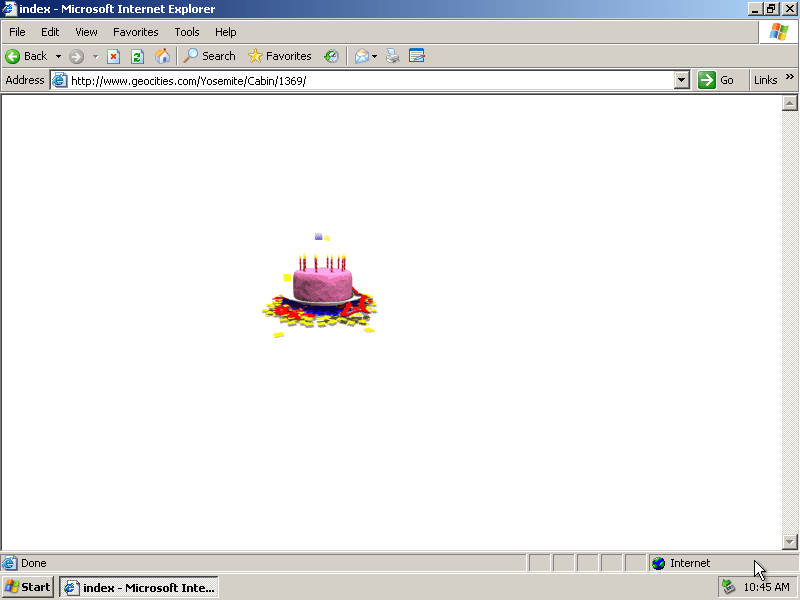Expand the address bar URL dropdown
Screen dimensions: 800x600
[x=682, y=80]
